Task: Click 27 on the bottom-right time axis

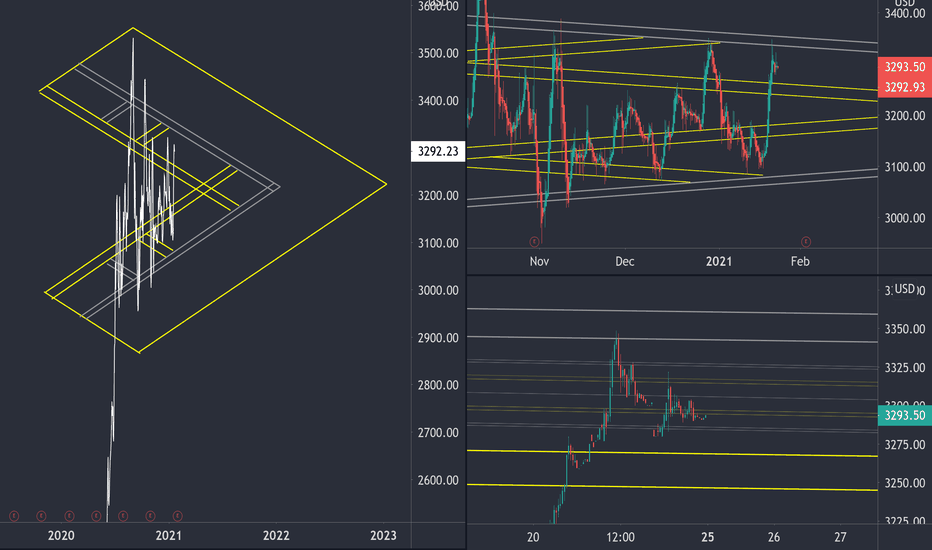Action: tap(840, 538)
